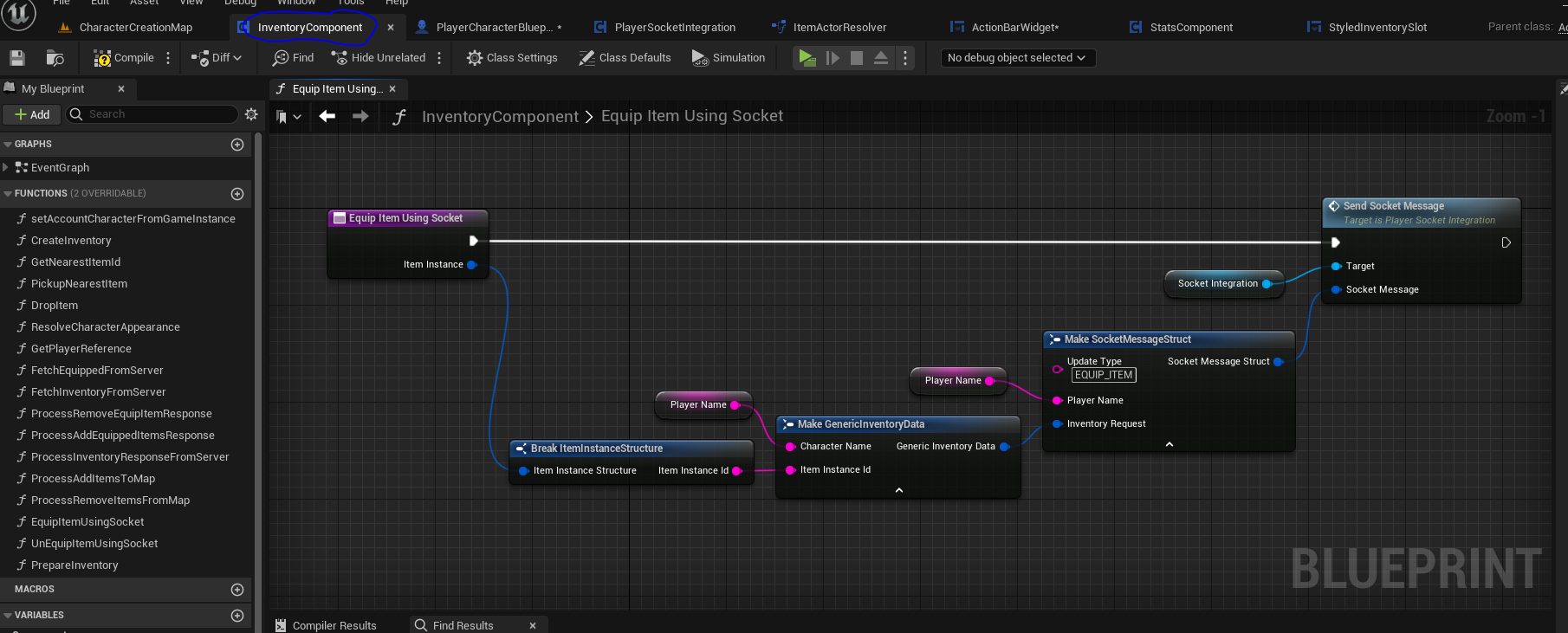Compile the blueprint

124,58
